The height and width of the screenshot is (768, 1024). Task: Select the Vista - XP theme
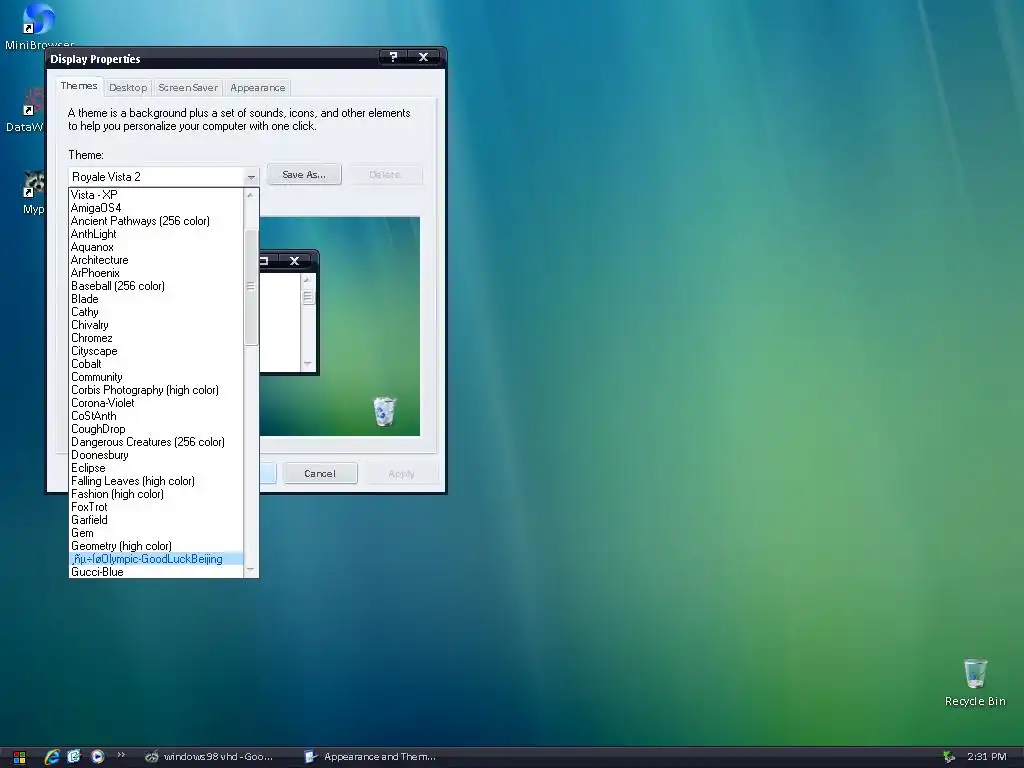156,195
